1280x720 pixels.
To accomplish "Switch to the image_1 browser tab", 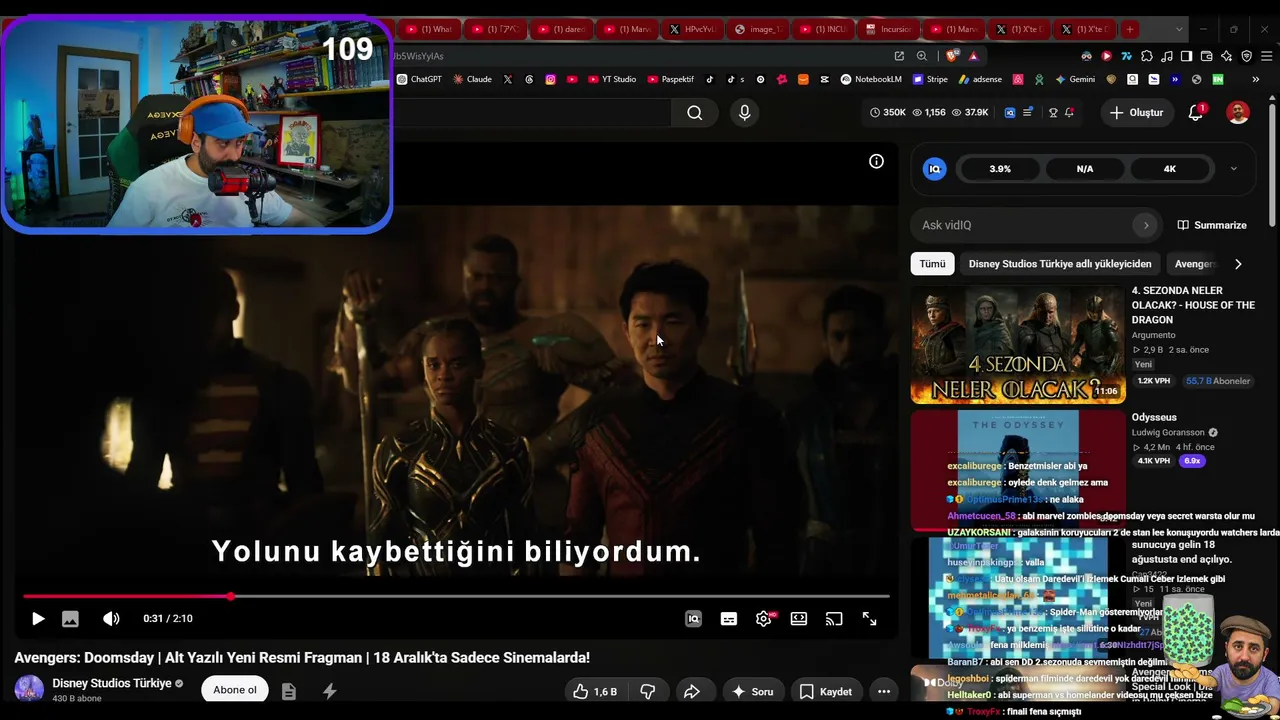I will pos(757,29).
